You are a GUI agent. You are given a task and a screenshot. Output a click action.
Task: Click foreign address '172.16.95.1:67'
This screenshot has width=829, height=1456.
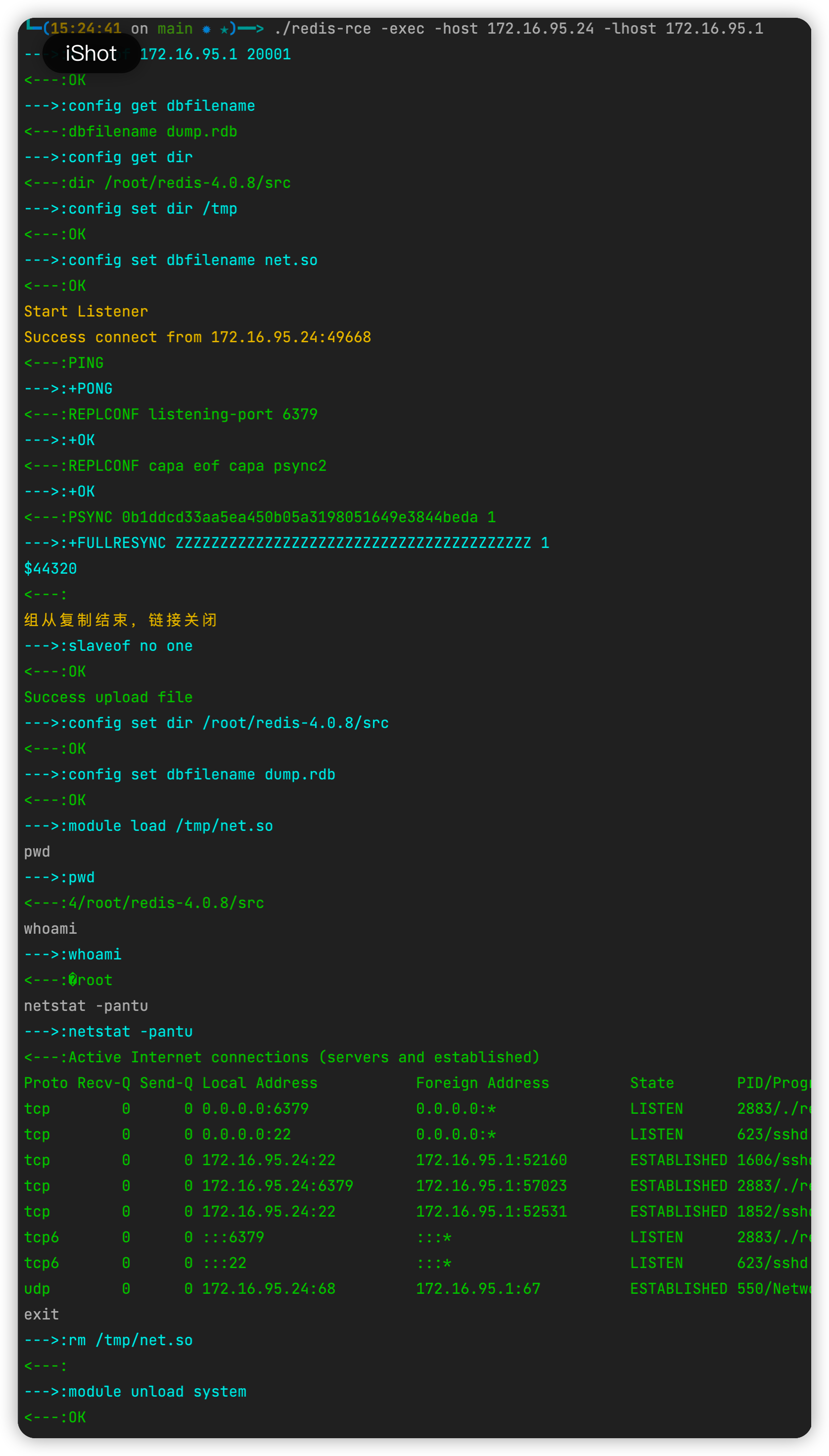(x=478, y=1288)
